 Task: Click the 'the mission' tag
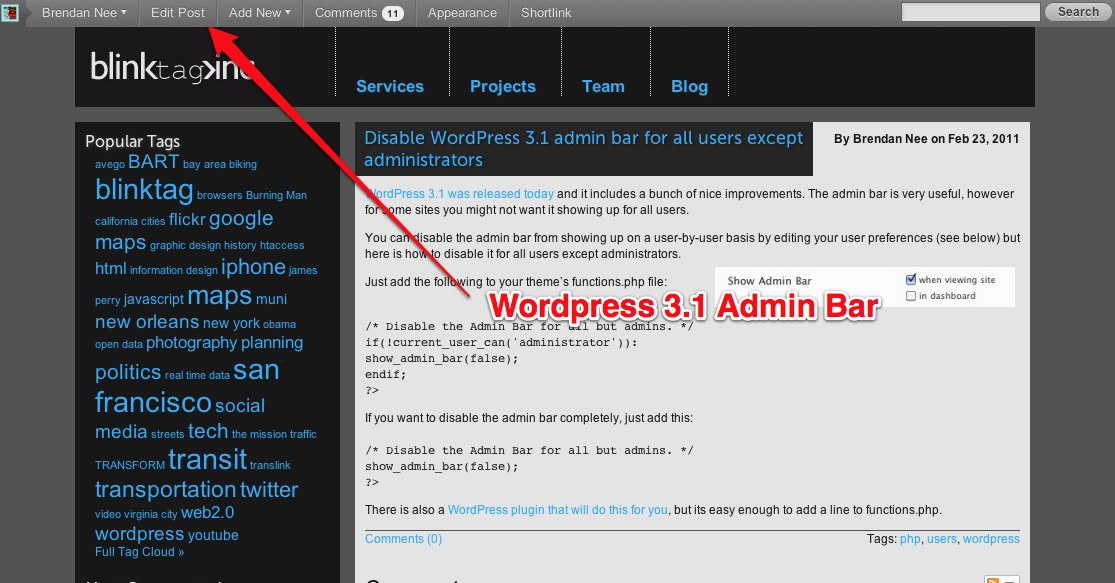pyautogui.click(x=259, y=434)
